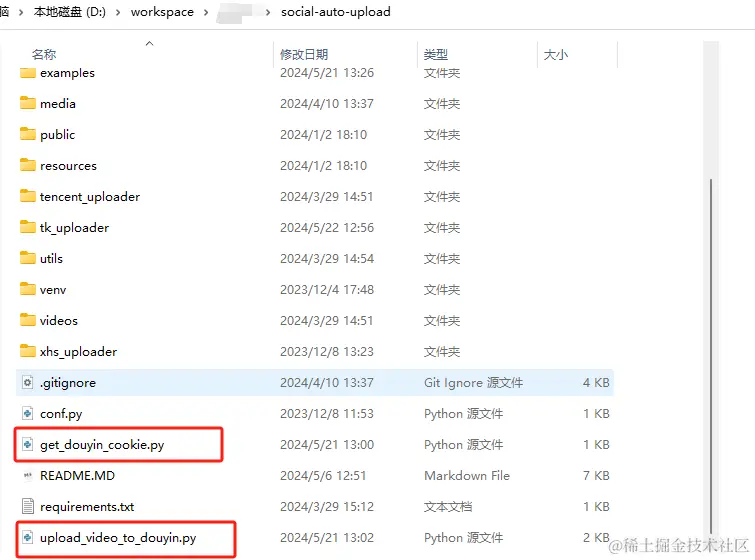
Task: Click the utils folder icon
Action: (x=27, y=258)
